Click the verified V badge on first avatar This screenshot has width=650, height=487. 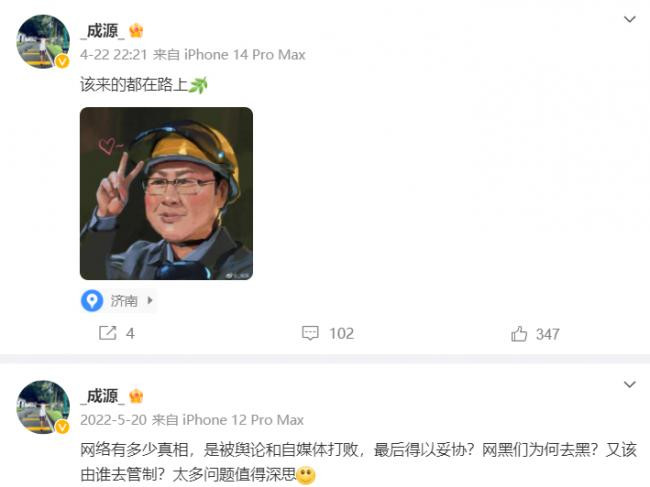62,61
